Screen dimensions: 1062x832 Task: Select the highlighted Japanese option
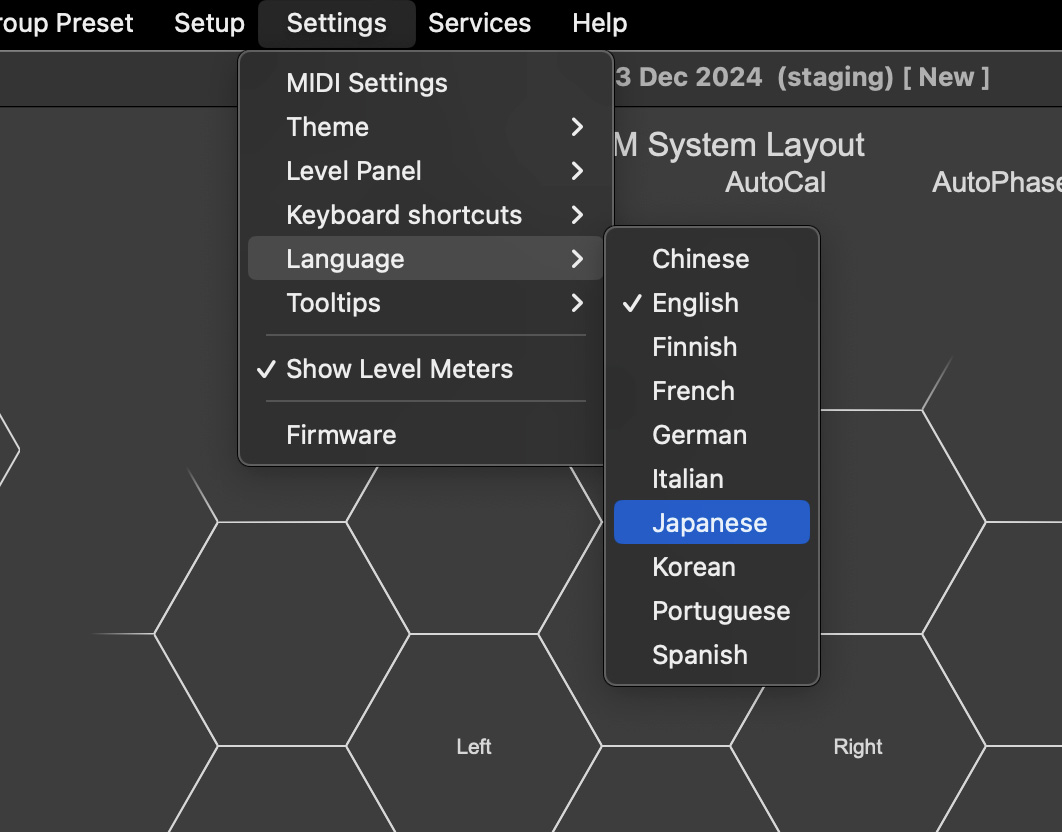(710, 523)
